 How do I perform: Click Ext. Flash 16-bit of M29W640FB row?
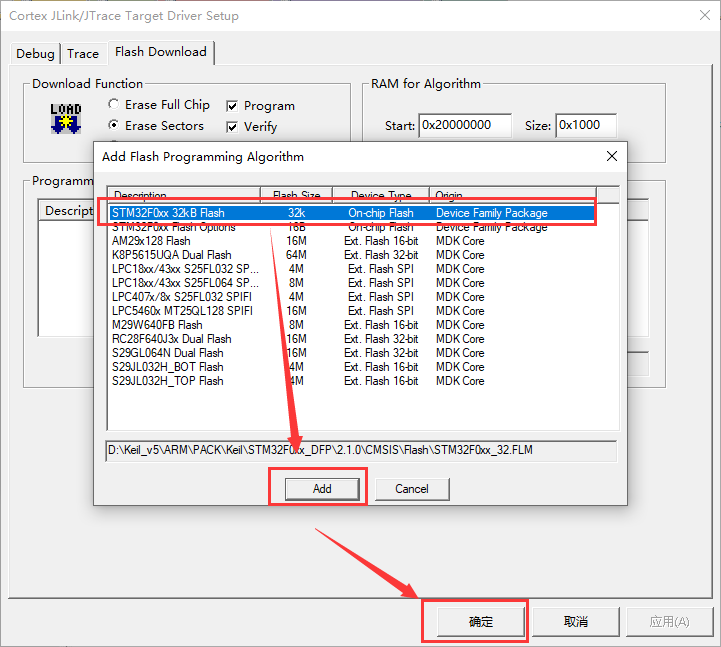pyautogui.click(x=381, y=325)
